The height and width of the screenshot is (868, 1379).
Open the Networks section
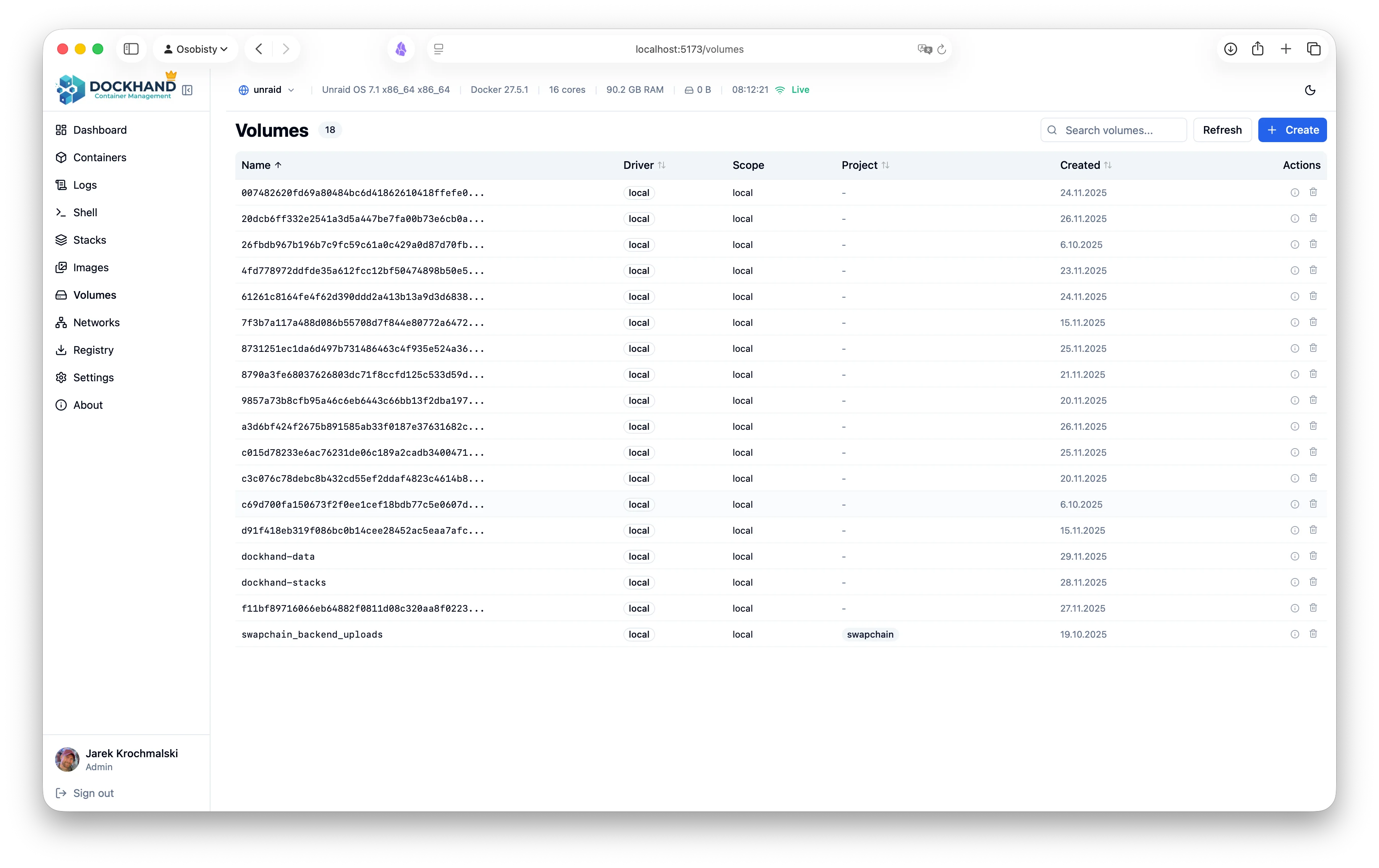point(96,322)
